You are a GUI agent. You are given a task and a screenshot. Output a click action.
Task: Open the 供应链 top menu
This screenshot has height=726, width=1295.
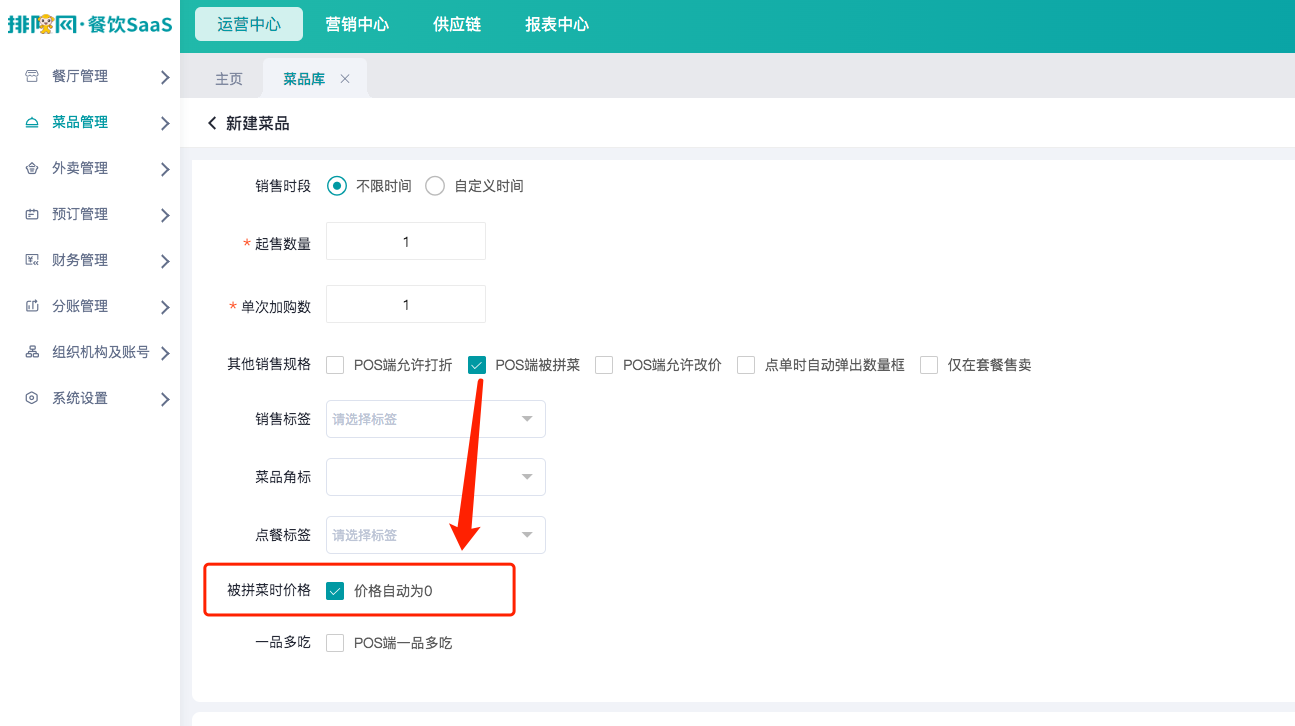pyautogui.click(x=457, y=24)
